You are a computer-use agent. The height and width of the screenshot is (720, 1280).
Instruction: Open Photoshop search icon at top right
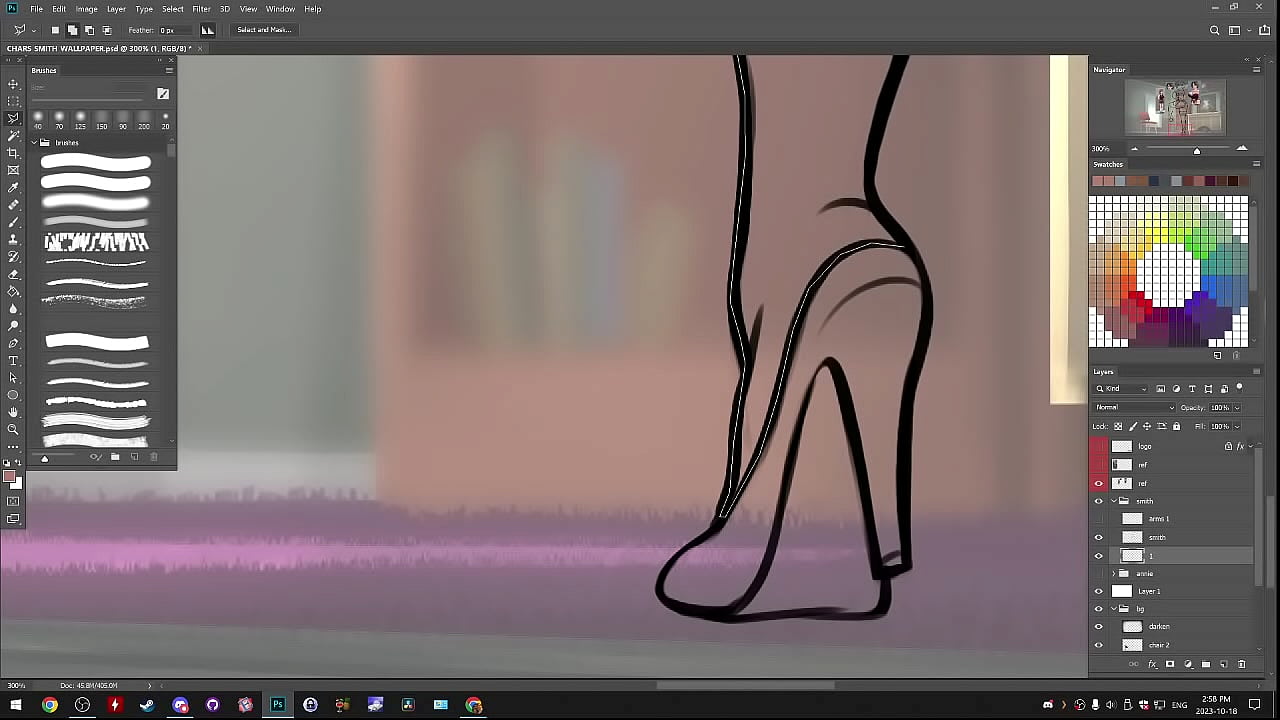(1215, 30)
